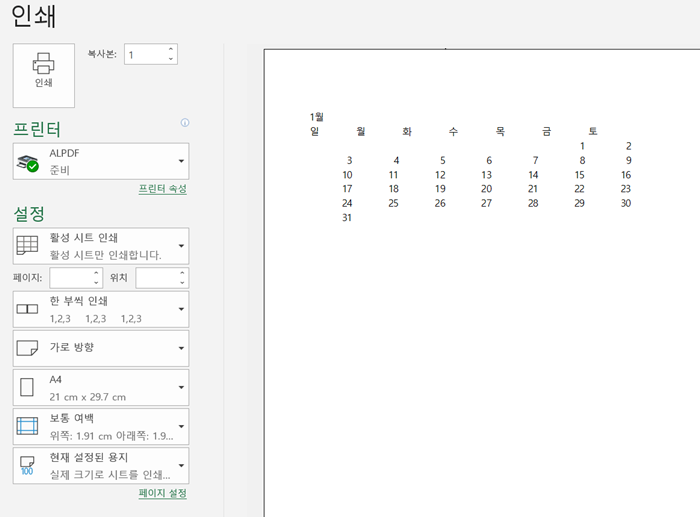Click 수 weekday header in preview

tap(453, 131)
